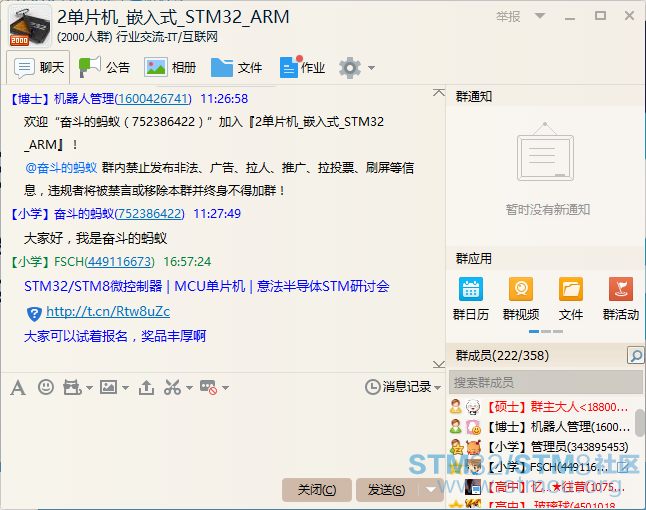Click the empty notification board icon

(x=545, y=152)
